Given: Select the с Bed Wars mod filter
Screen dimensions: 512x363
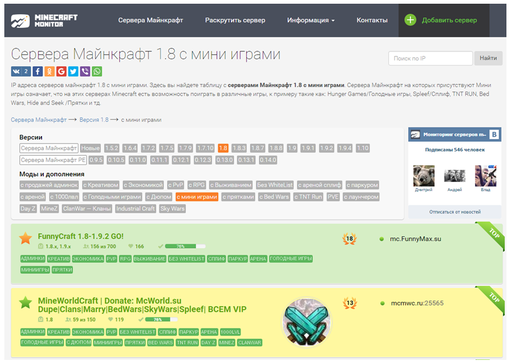Looking at the screenshot, I should (274, 197).
